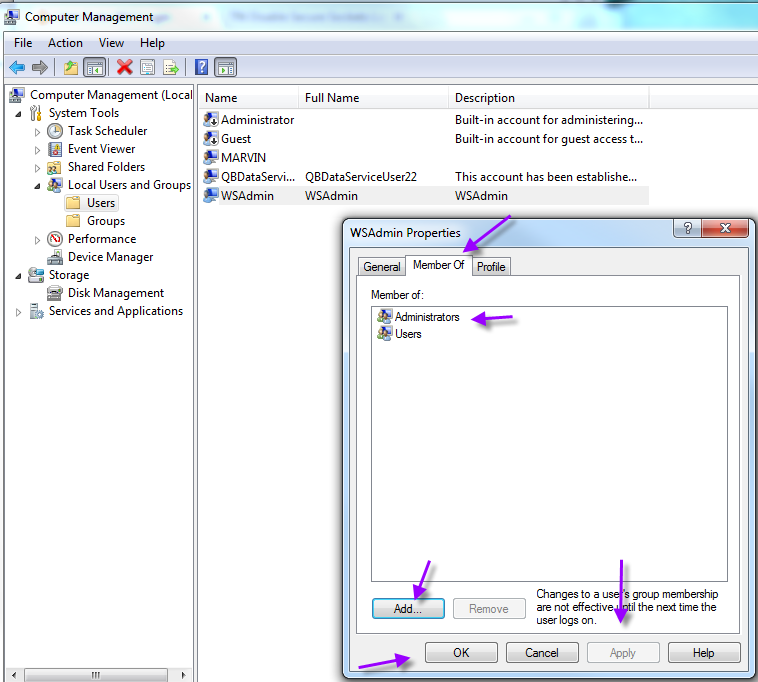758x682 pixels.
Task: Toggle the Show/Hide Console Tree icon
Action: point(94,67)
